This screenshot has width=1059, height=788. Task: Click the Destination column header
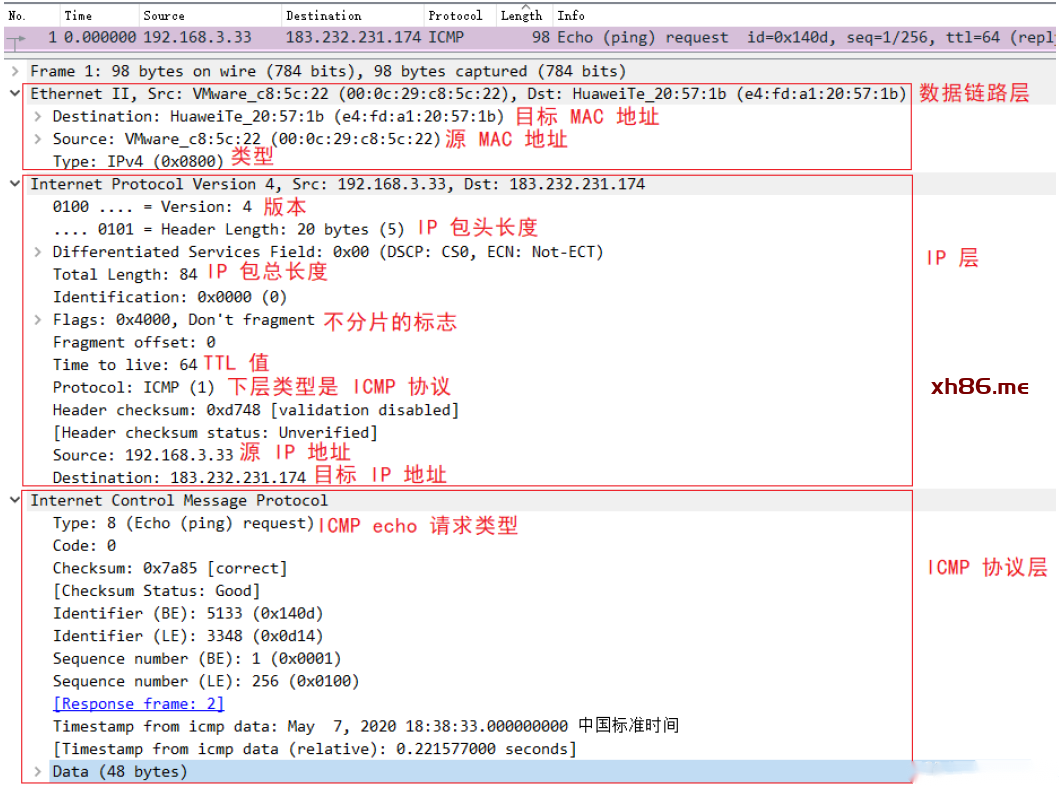click(323, 15)
